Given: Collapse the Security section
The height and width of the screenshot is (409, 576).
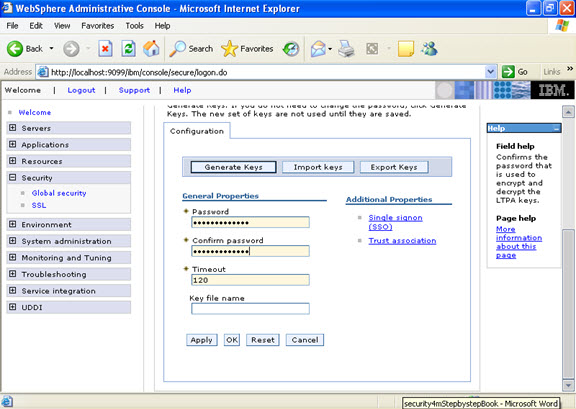Looking at the screenshot, I should [x=12, y=177].
